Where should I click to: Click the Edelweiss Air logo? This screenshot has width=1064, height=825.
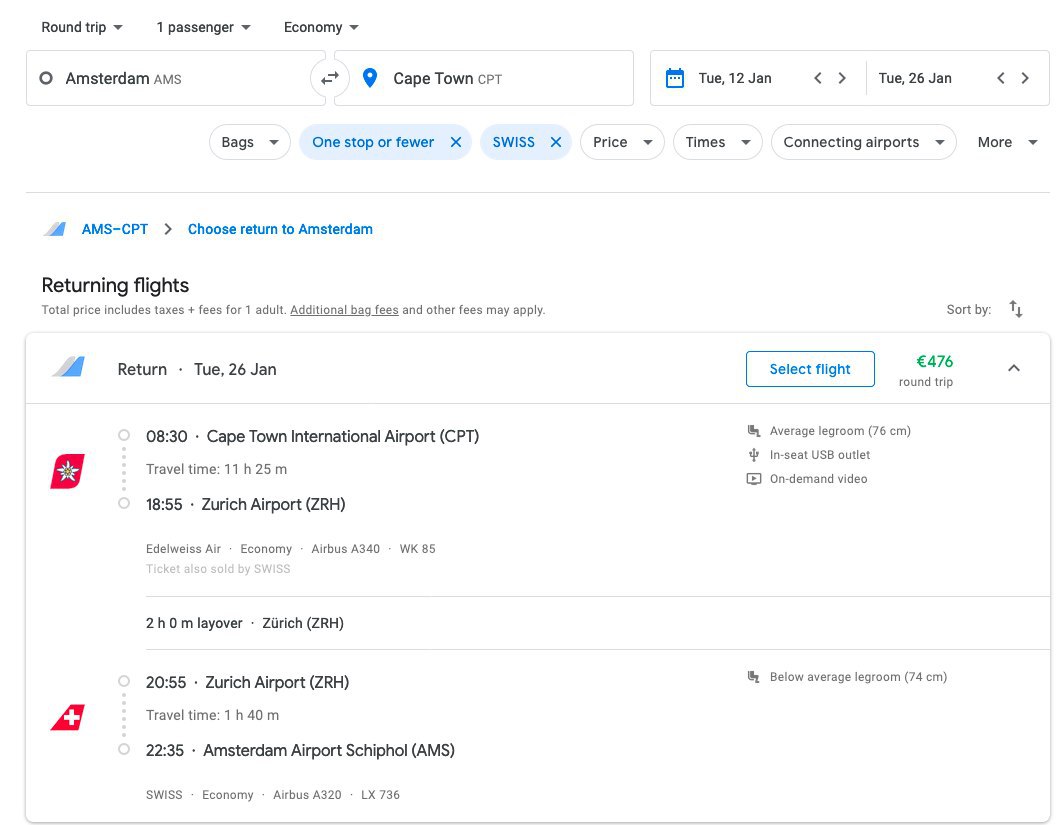(67, 471)
